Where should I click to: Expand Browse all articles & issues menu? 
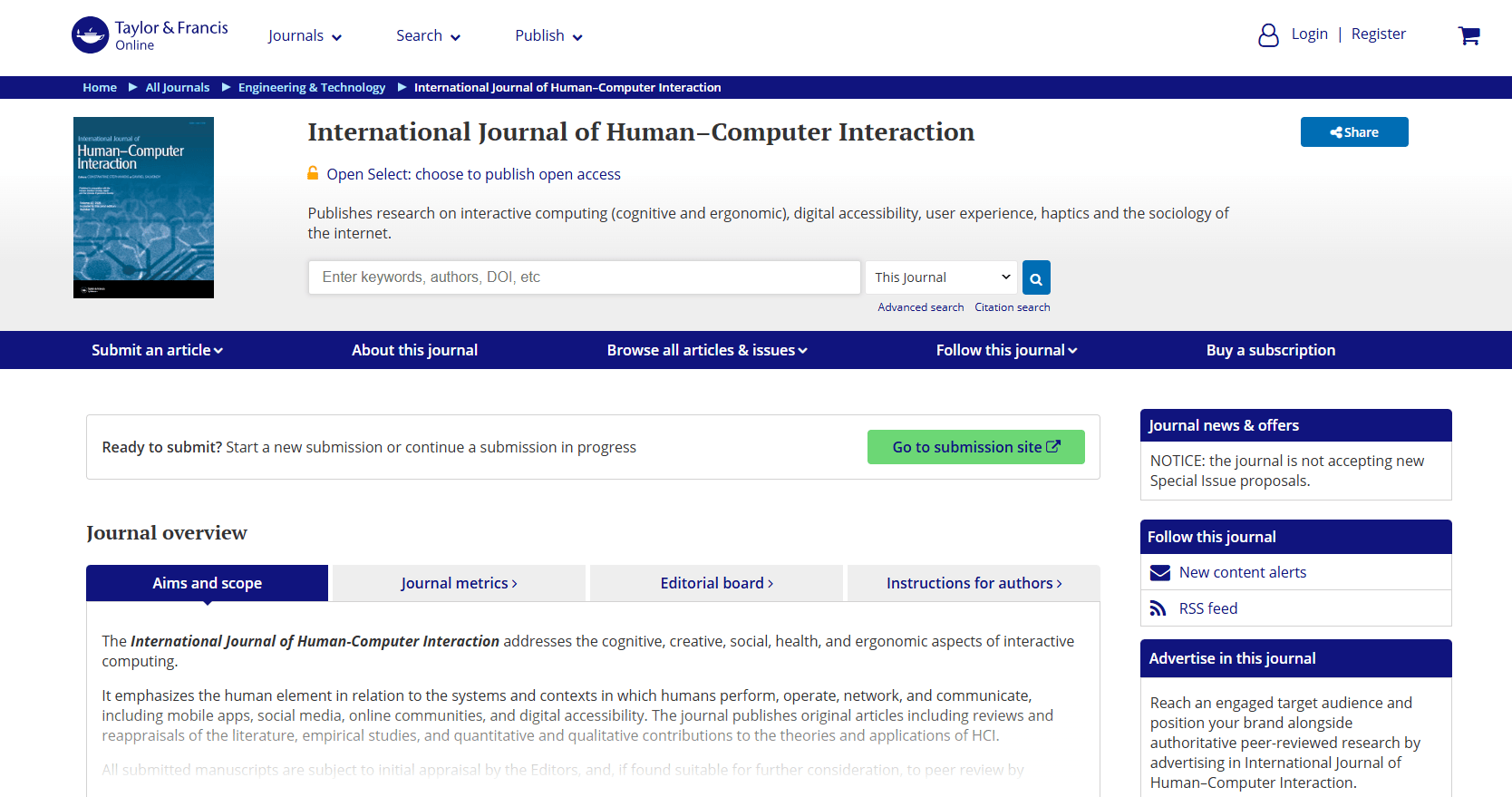707,350
